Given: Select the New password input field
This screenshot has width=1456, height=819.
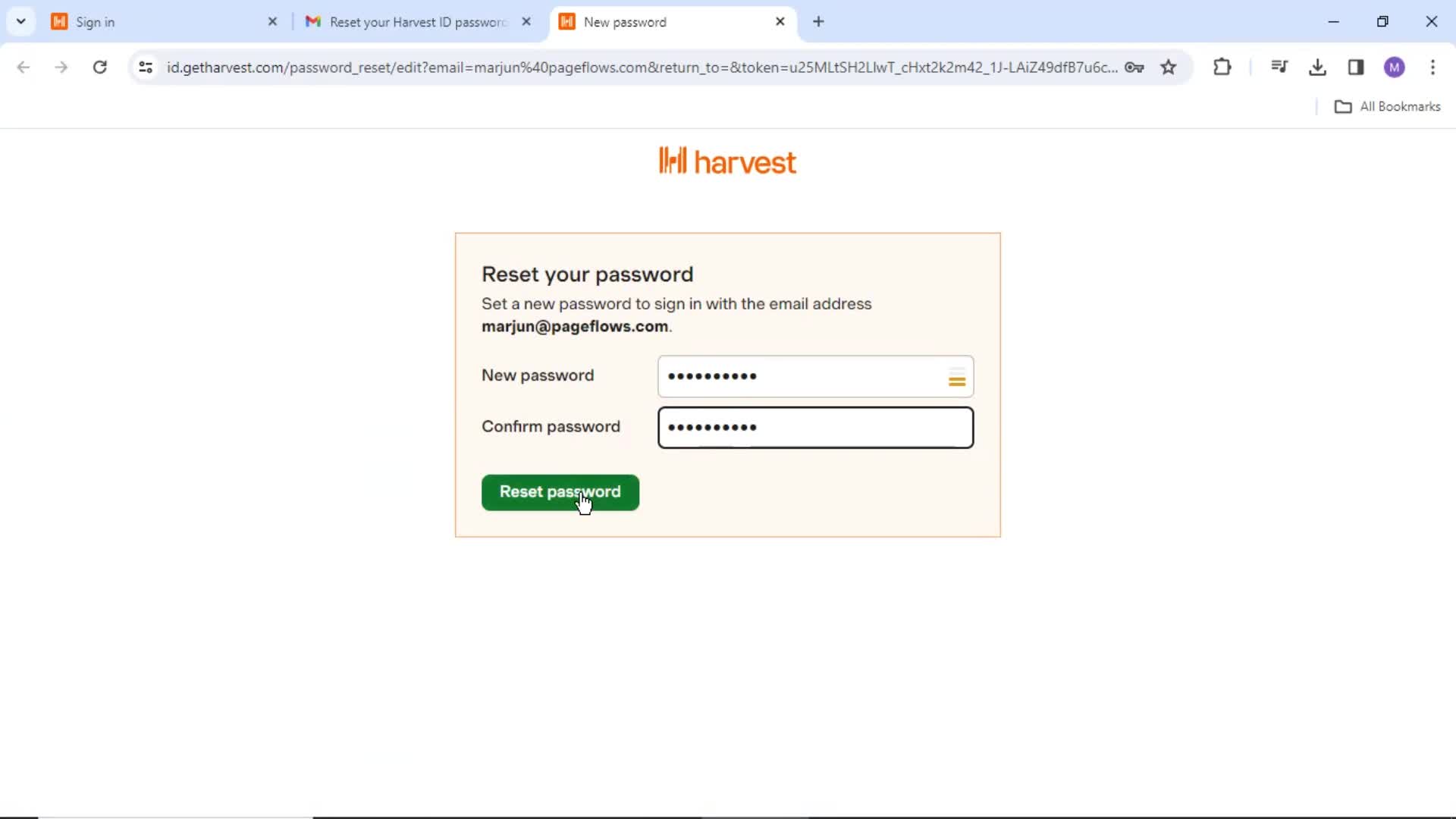Looking at the screenshot, I should click(816, 376).
